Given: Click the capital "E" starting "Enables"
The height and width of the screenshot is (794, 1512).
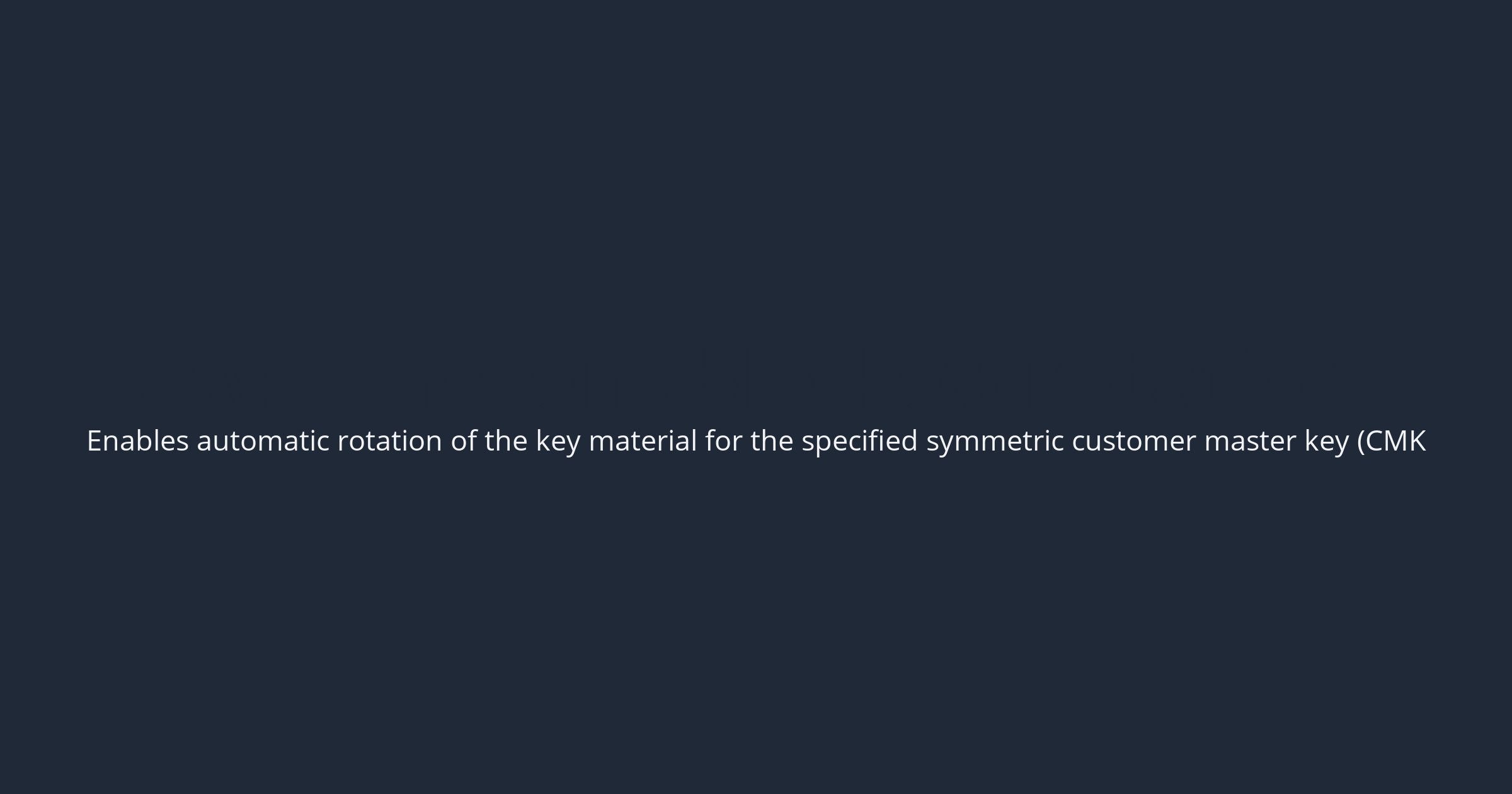Looking at the screenshot, I should click(x=93, y=441).
